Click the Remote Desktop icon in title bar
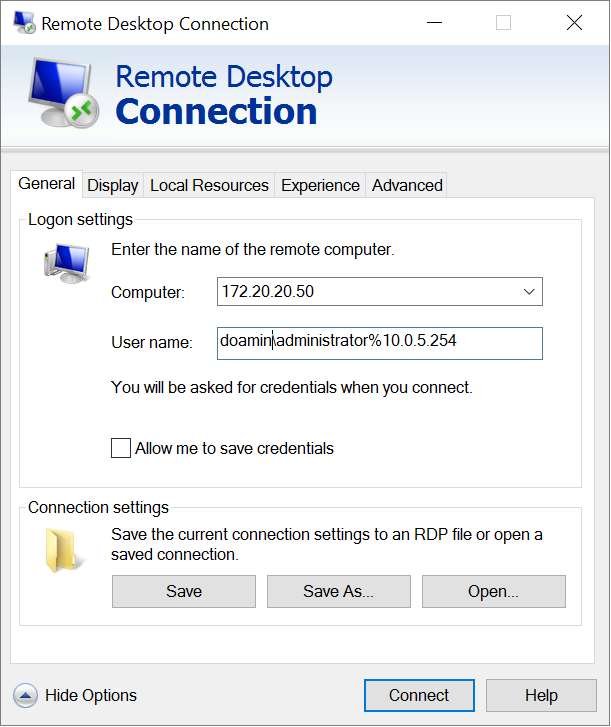This screenshot has height=727, width=611. 24,23
